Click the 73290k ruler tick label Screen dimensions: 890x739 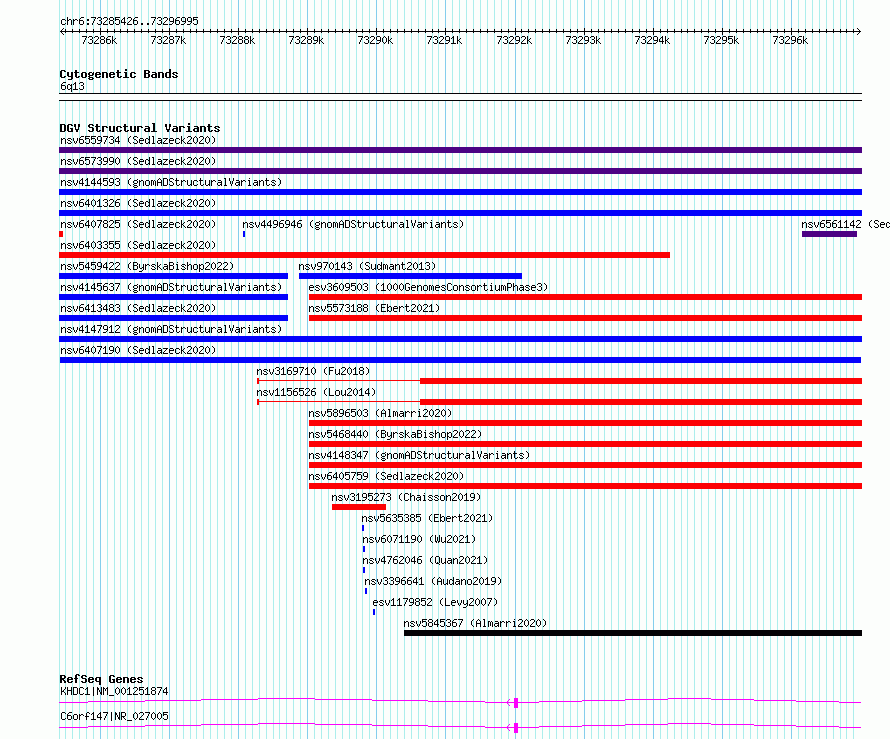point(375,40)
